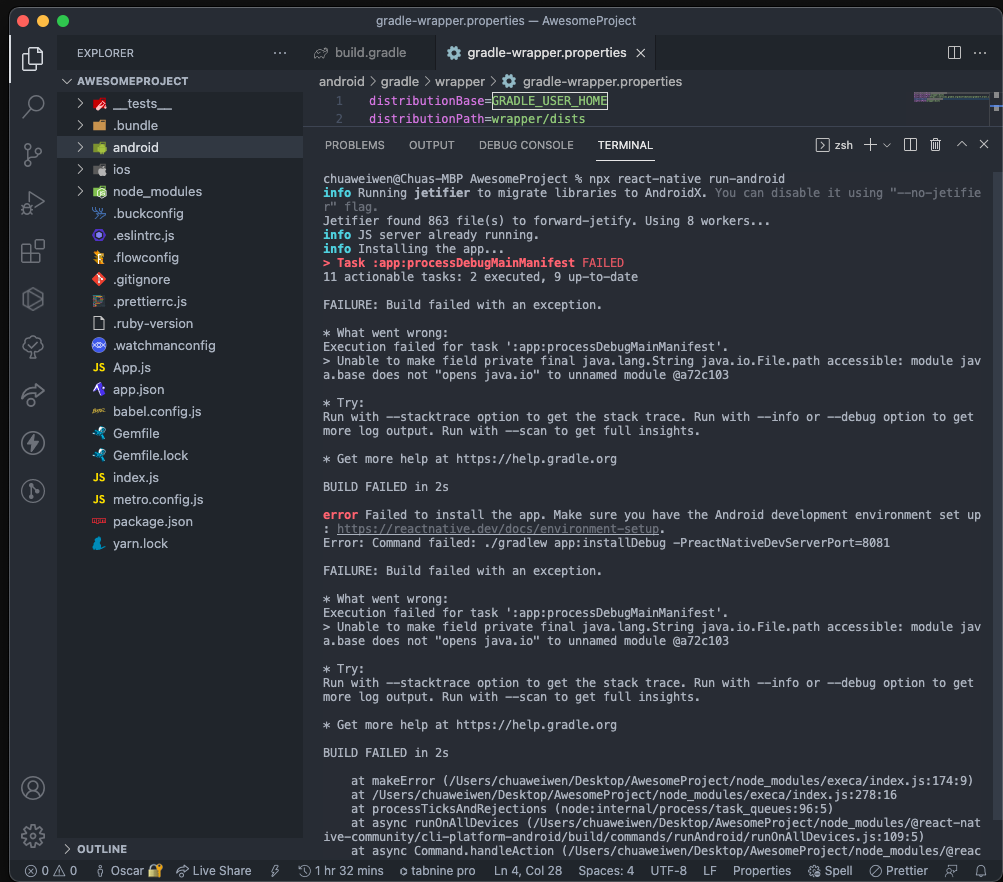1003x882 pixels.
Task: Switch to OUTPUT panel tab
Action: click(431, 145)
